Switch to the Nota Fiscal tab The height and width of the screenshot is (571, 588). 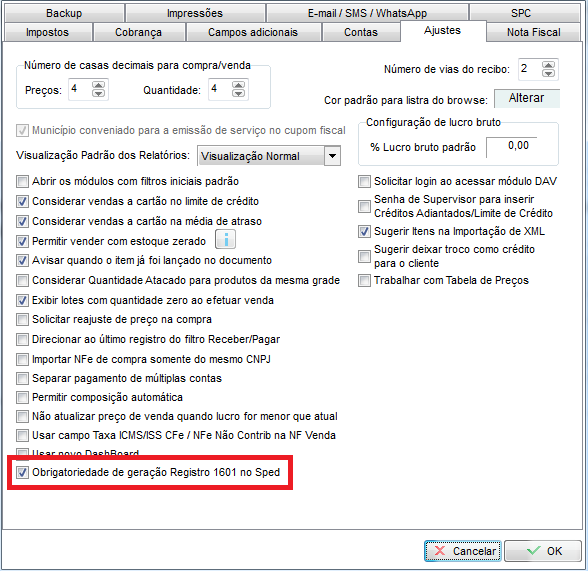pos(533,32)
